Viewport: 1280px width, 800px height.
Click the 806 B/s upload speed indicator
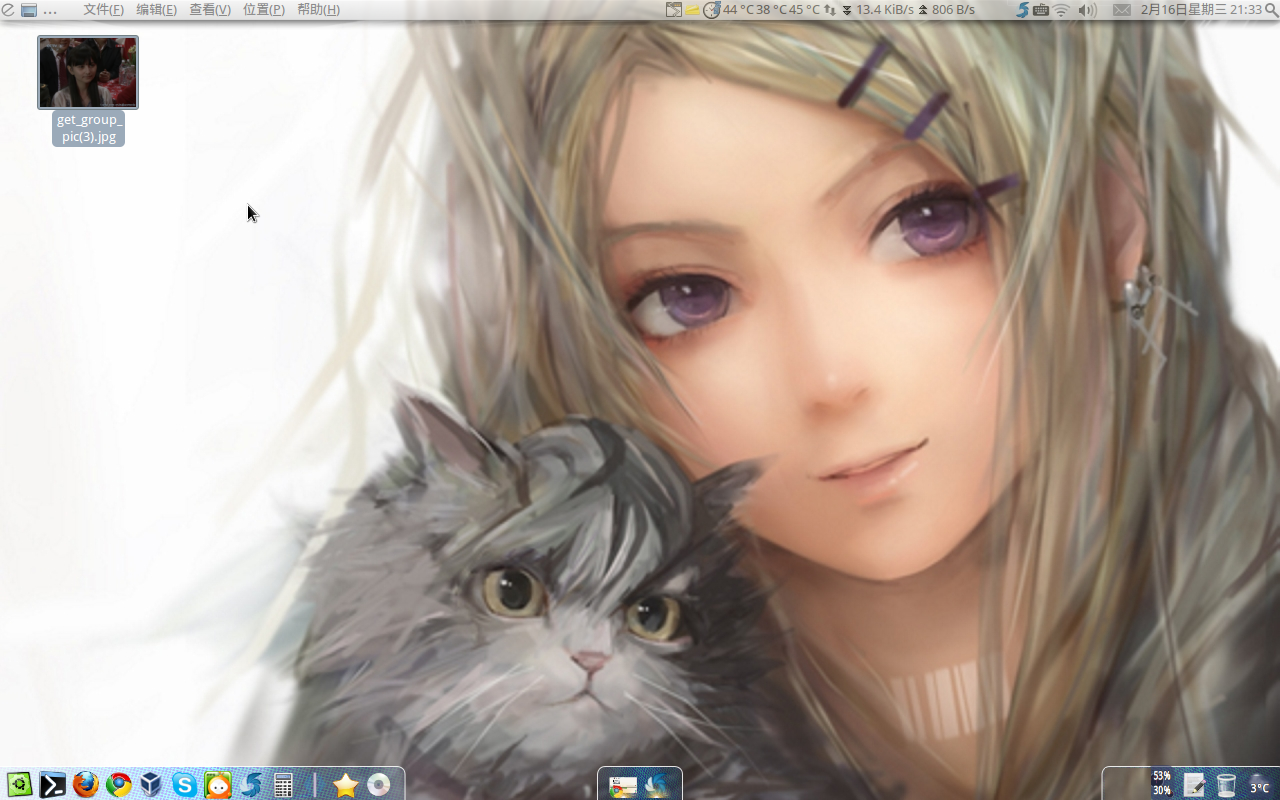pyautogui.click(x=946, y=10)
